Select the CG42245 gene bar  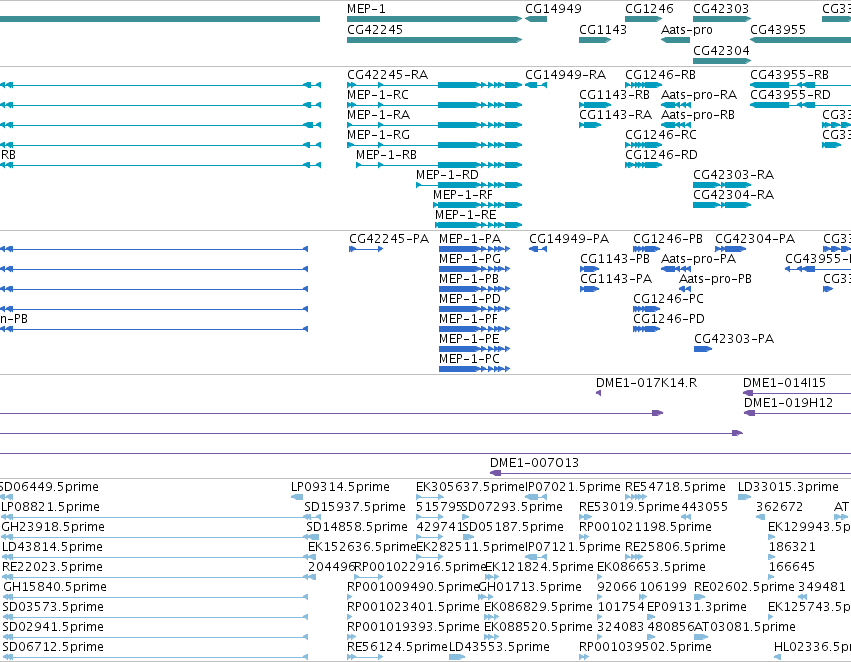pyautogui.click(x=434, y=40)
